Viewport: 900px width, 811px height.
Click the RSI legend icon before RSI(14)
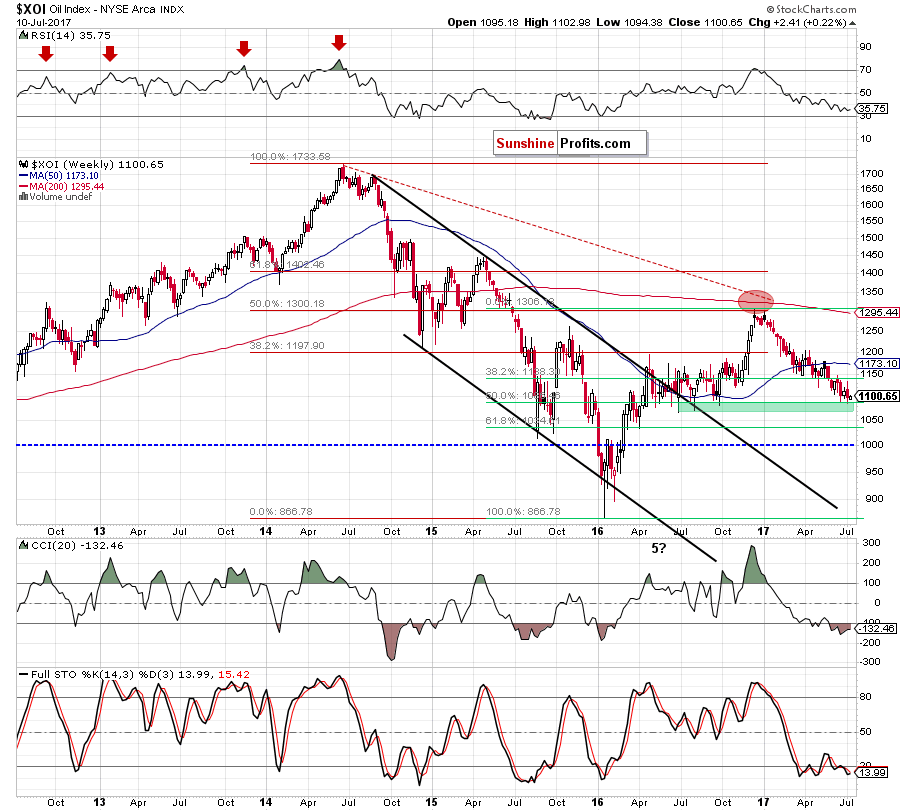point(23,36)
